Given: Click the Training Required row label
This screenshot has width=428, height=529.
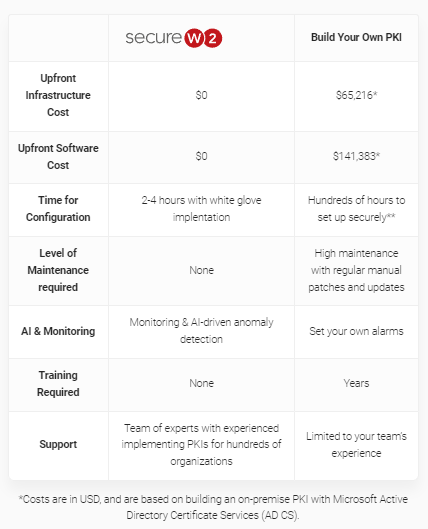Looking at the screenshot, I should pyautogui.click(x=58, y=384).
